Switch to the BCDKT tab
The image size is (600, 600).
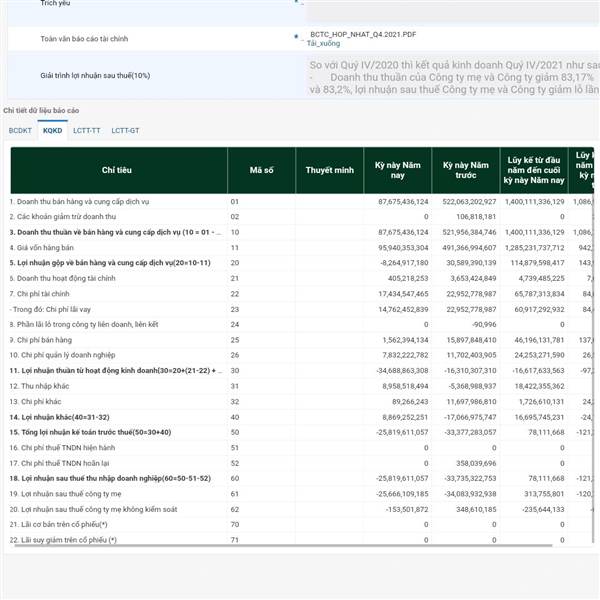(x=20, y=131)
